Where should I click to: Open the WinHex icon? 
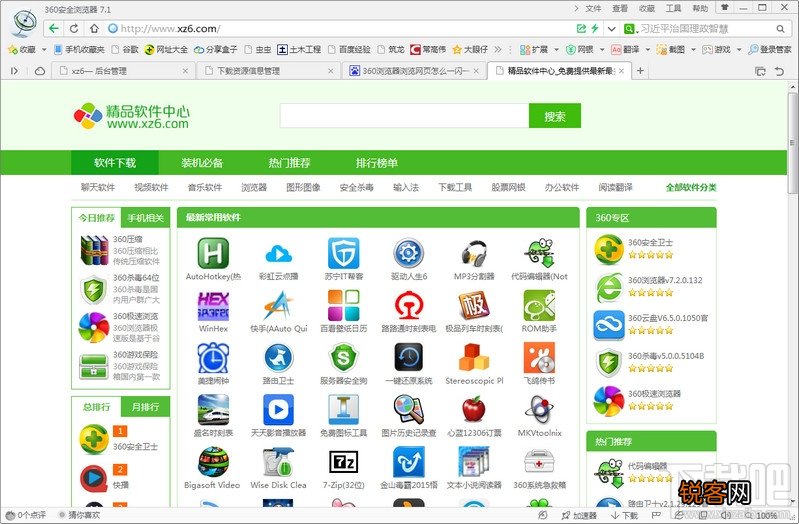213,305
